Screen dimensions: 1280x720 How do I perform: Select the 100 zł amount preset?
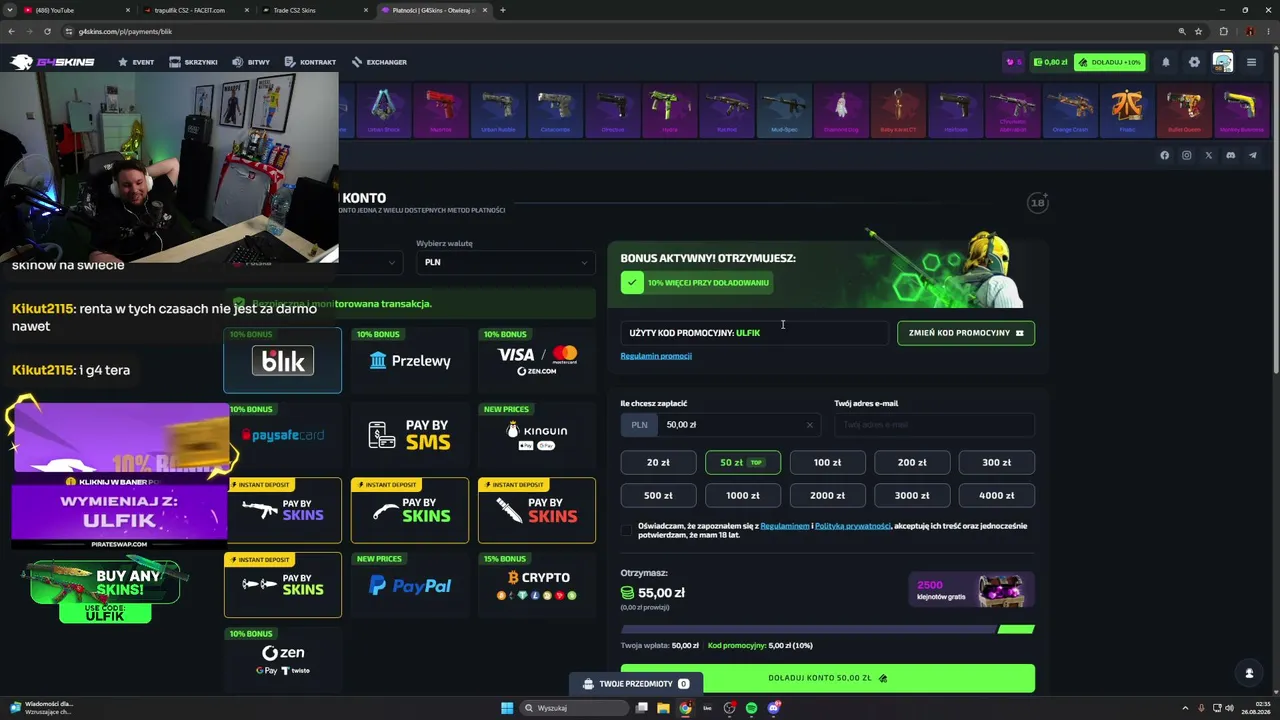[x=827, y=463]
